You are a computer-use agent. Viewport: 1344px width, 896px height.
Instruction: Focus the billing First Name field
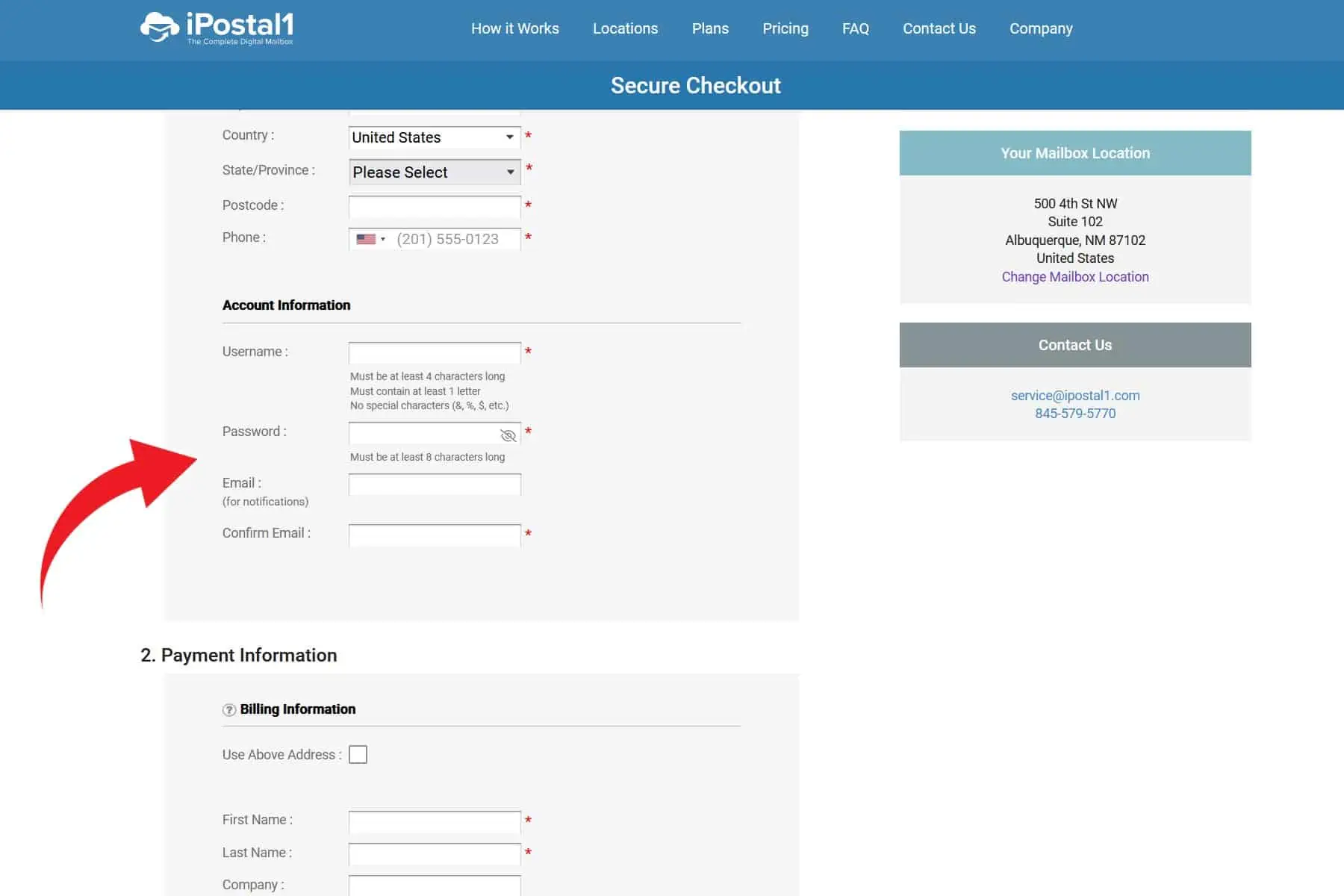[x=435, y=821]
